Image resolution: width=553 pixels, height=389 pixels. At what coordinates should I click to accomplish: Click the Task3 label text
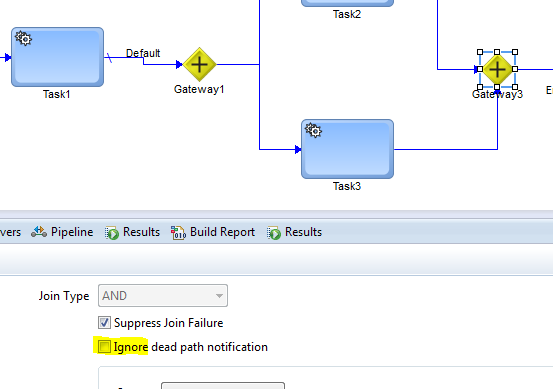[347, 186]
